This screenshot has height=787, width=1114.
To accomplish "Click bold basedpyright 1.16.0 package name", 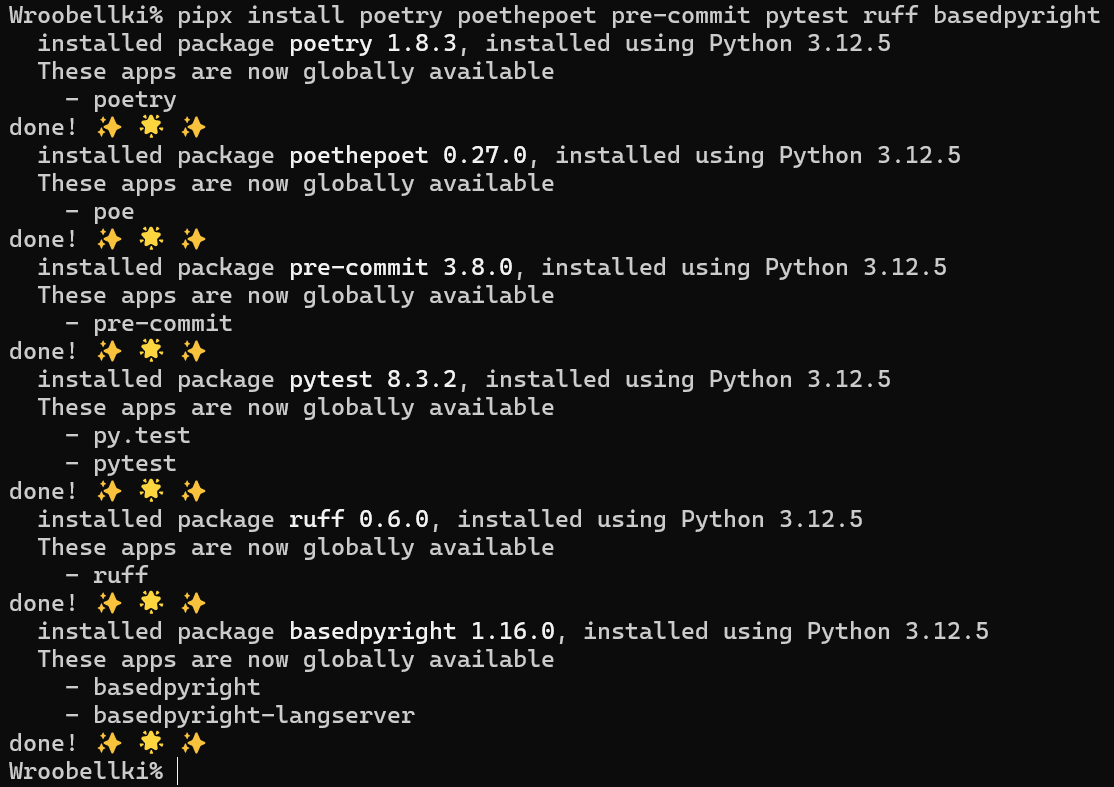I will (422, 631).
